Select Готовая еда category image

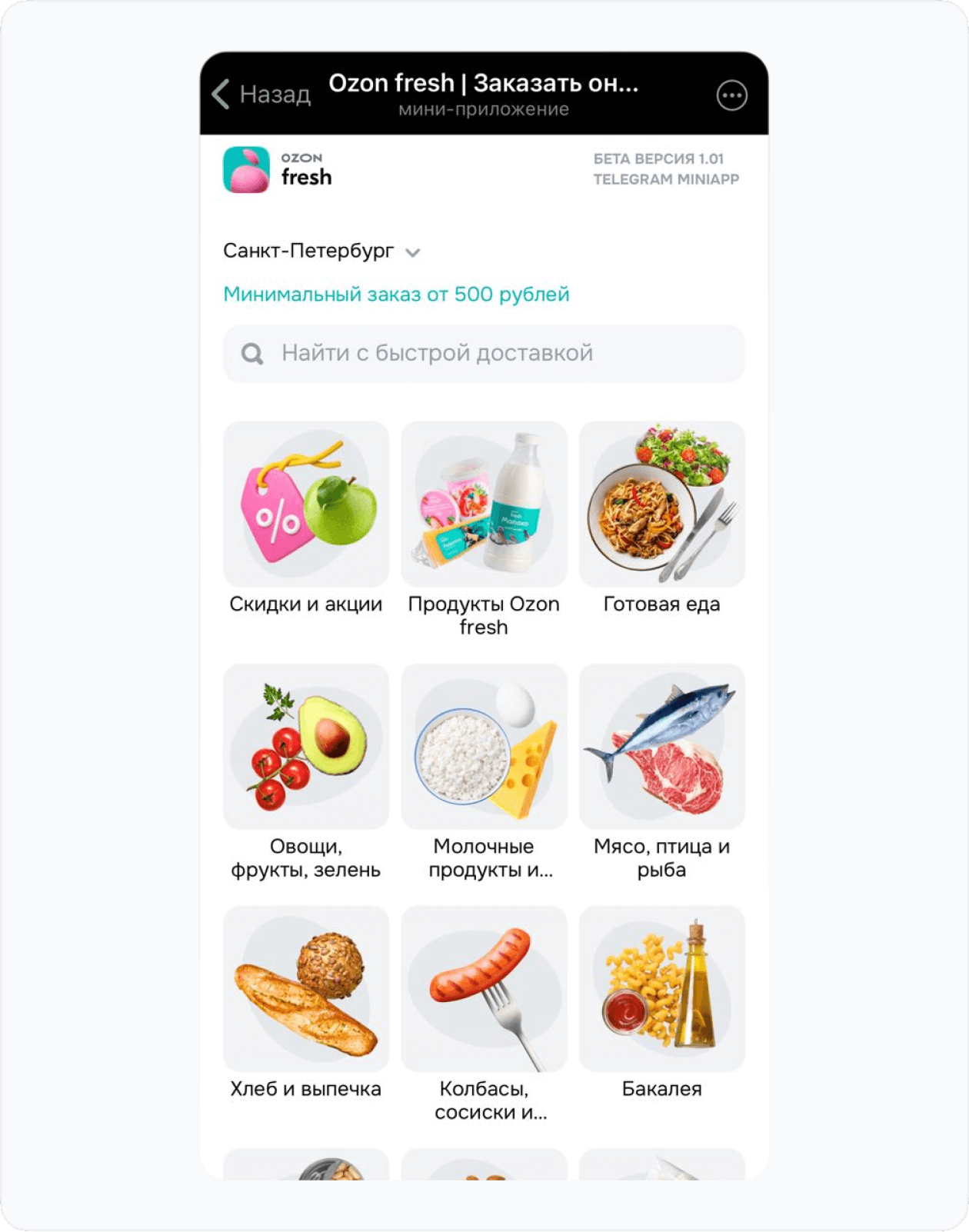coord(661,504)
